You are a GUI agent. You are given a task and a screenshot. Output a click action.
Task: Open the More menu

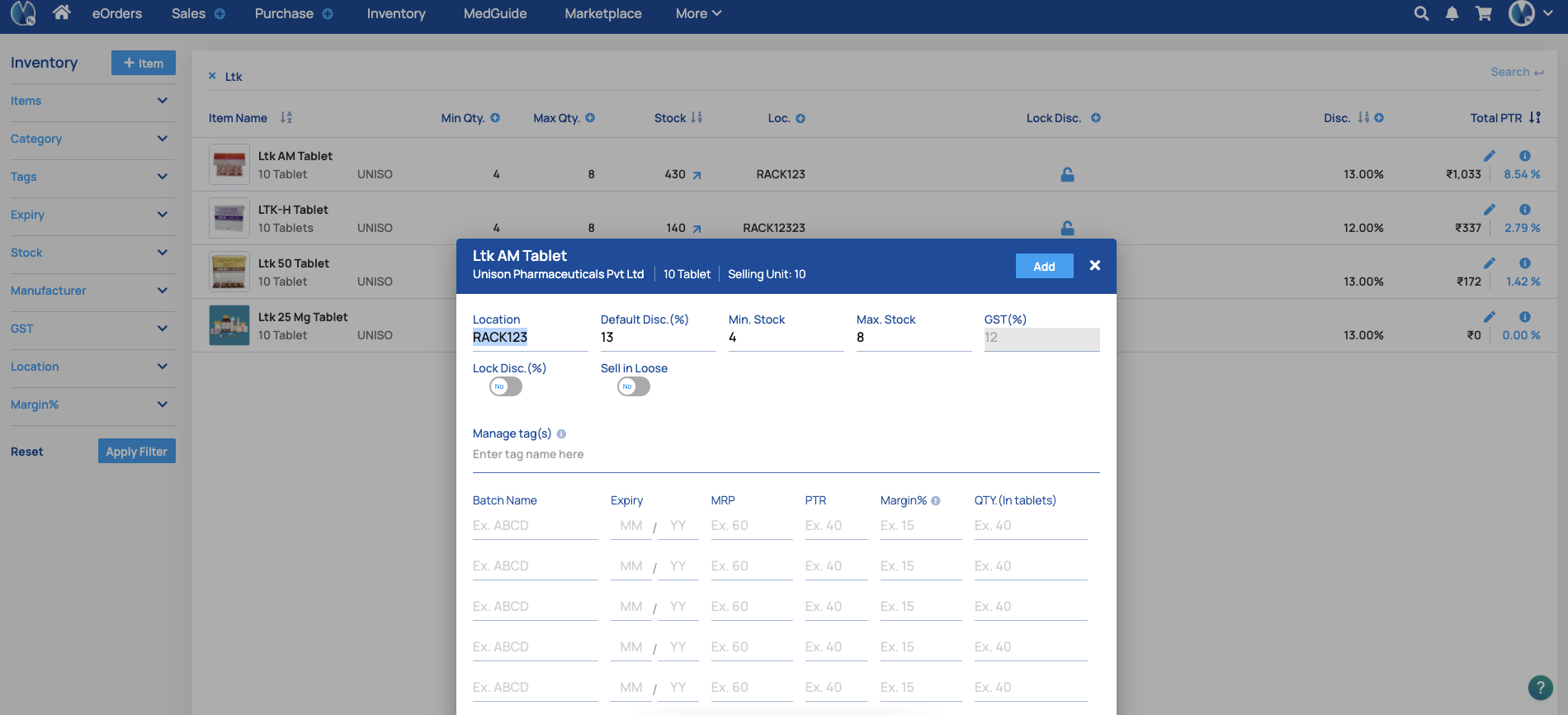point(698,14)
